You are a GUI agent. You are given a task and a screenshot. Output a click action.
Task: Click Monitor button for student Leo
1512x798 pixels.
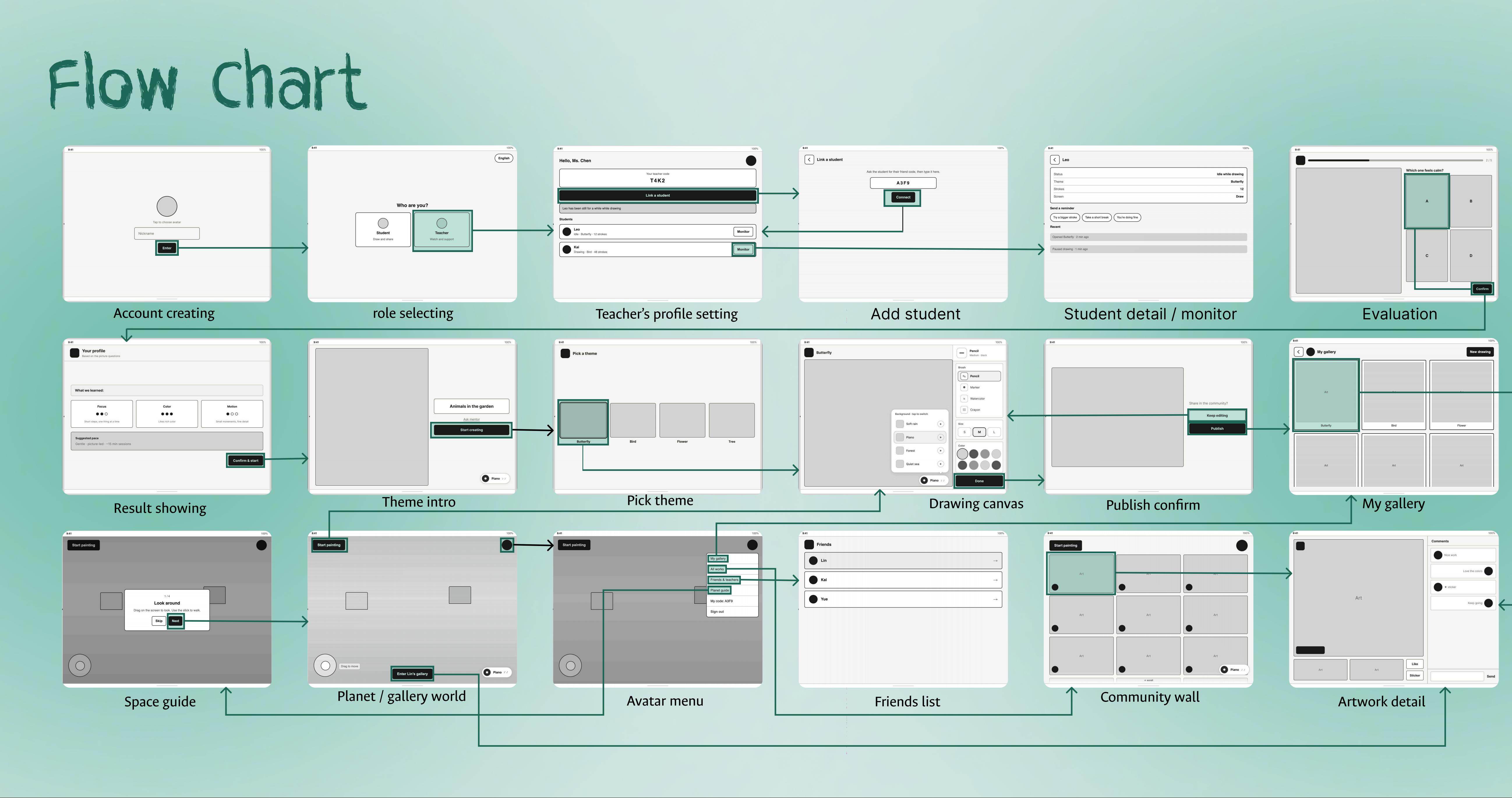(x=743, y=231)
